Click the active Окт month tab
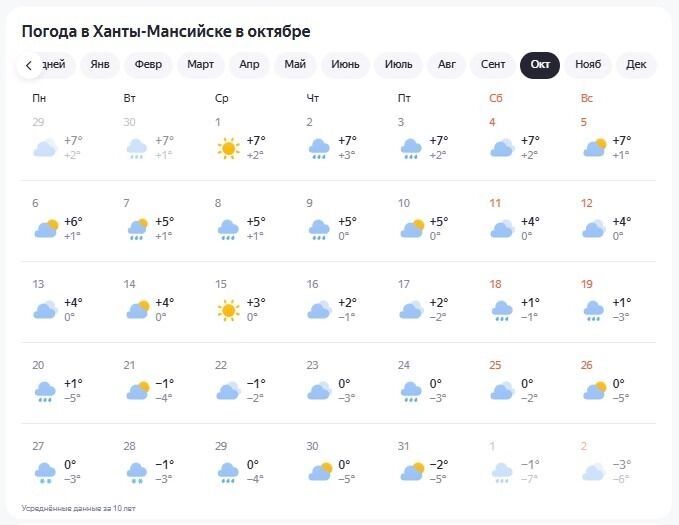 click(541, 65)
